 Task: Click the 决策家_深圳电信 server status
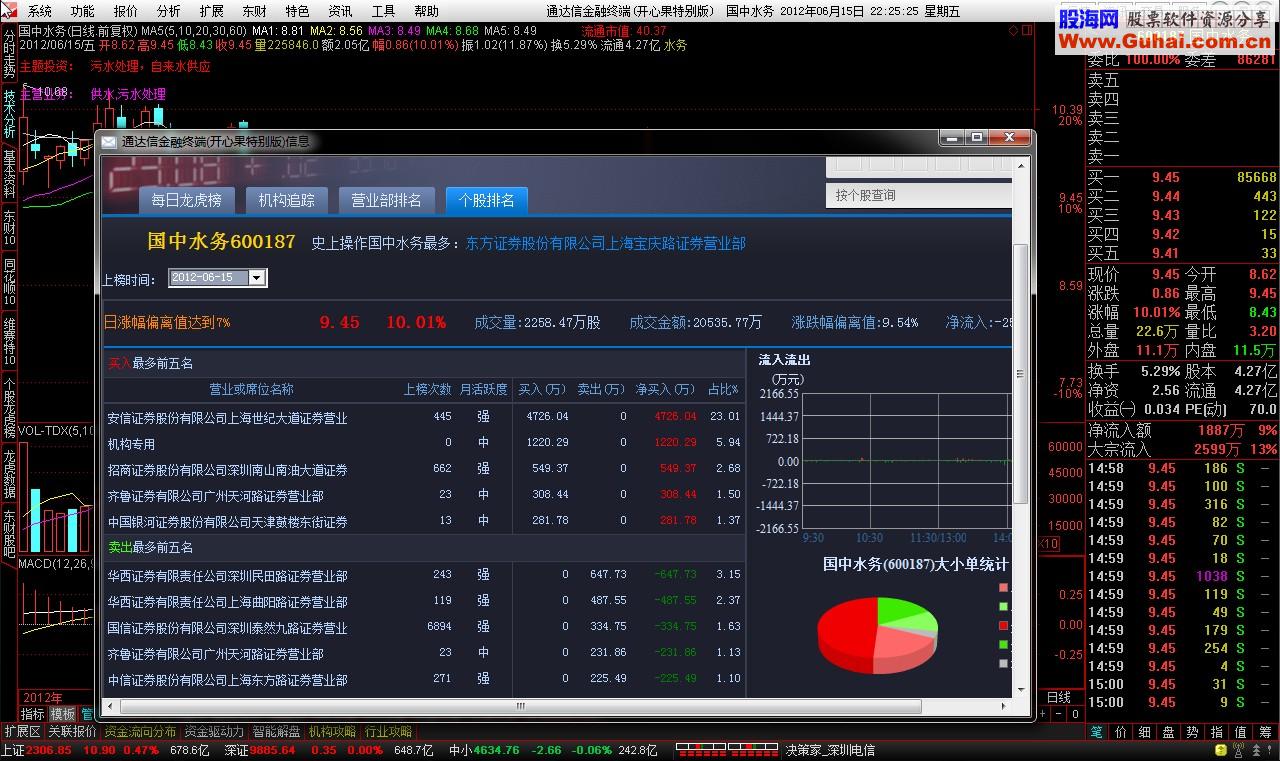click(830, 750)
